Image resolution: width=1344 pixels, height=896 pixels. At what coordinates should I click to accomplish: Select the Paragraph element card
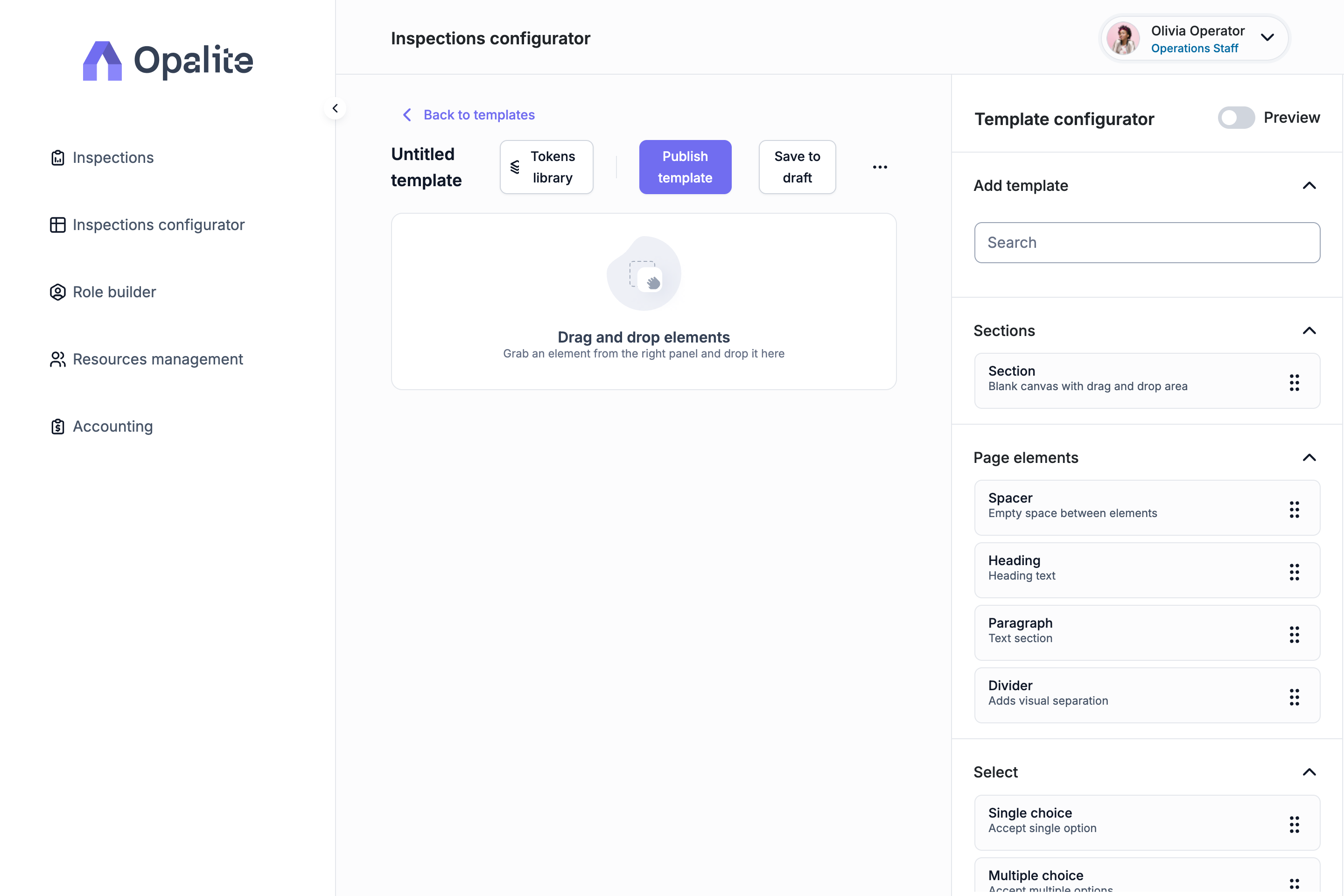pos(1147,633)
